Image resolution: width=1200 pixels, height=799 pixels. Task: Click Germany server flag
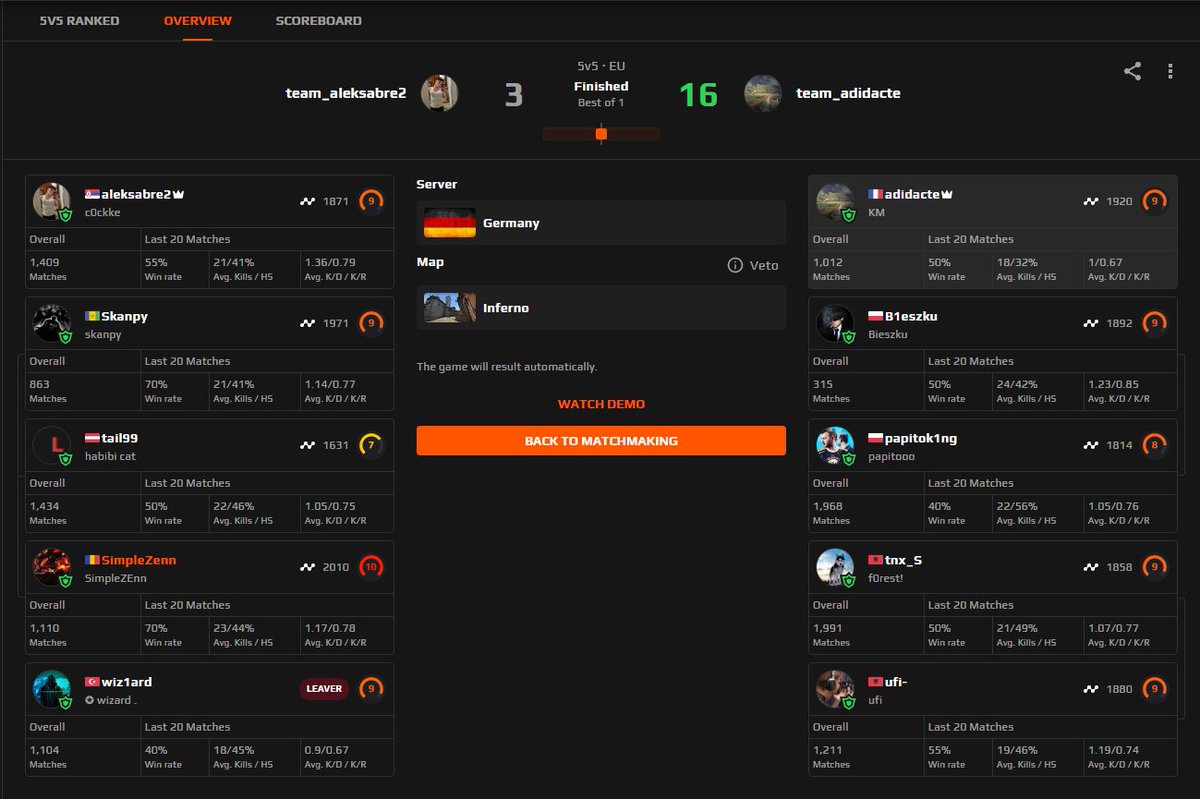pos(450,223)
